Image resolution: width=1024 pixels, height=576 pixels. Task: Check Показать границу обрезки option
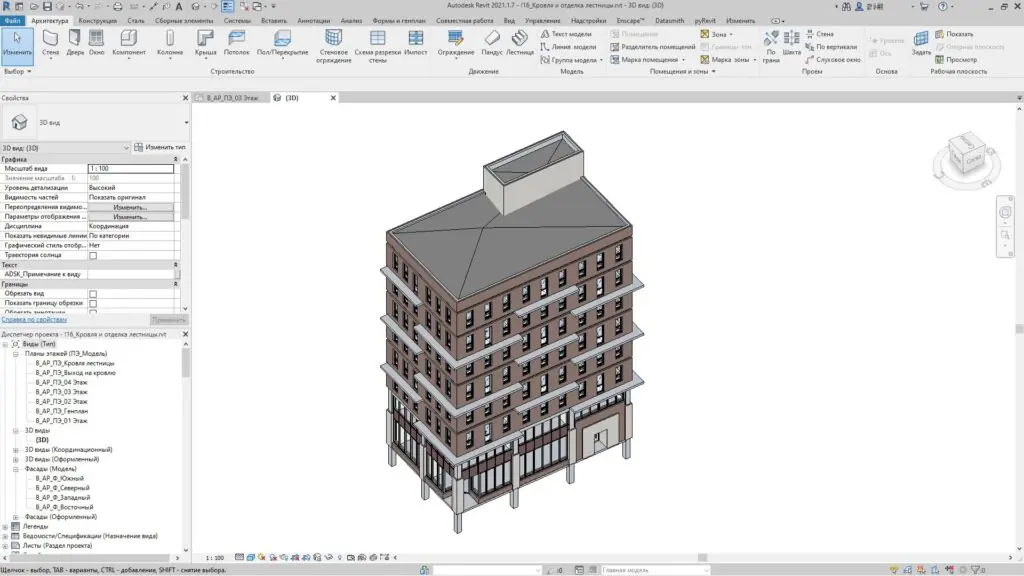pos(93,303)
